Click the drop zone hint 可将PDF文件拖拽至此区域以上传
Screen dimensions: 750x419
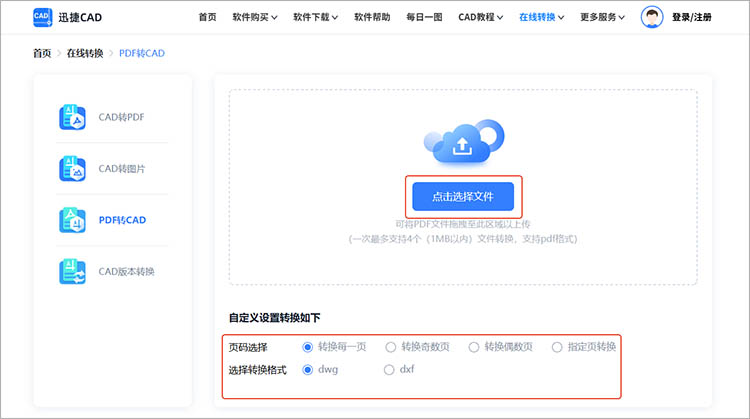click(x=463, y=224)
